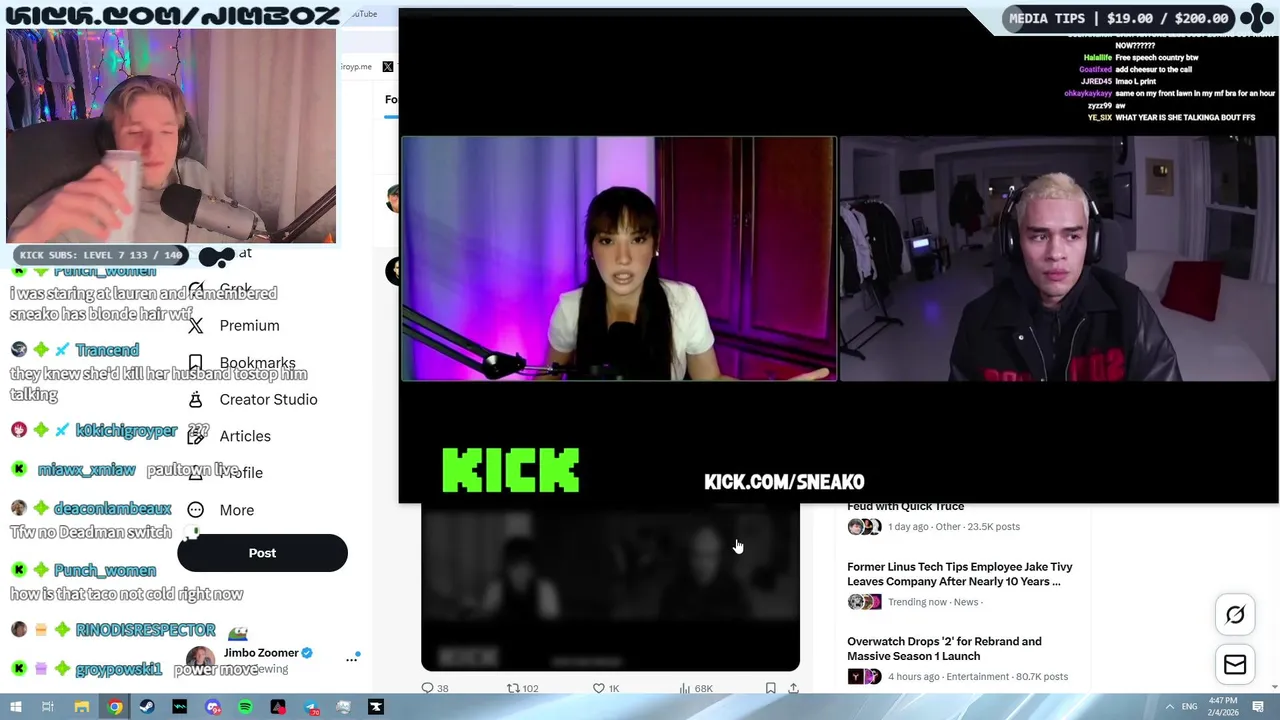The image size is (1280, 720).
Task: Click '1 day ago · Other · 23.5K posts'
Action: point(954,527)
